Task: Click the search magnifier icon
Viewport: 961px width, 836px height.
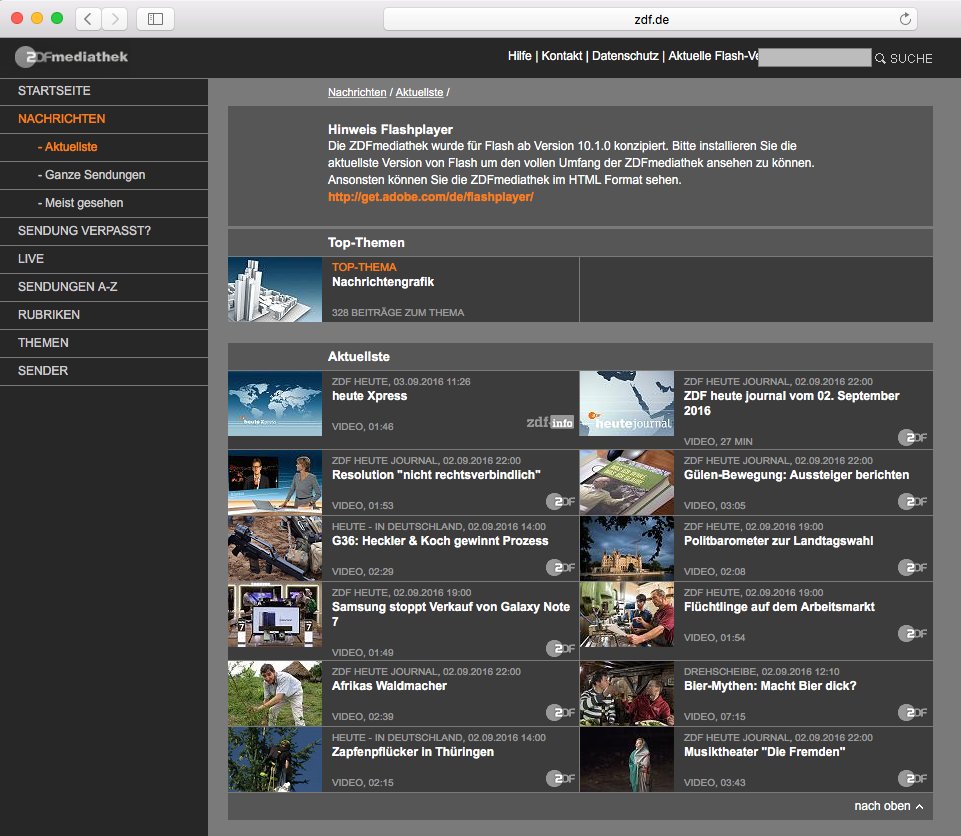Action: pyautogui.click(x=880, y=58)
